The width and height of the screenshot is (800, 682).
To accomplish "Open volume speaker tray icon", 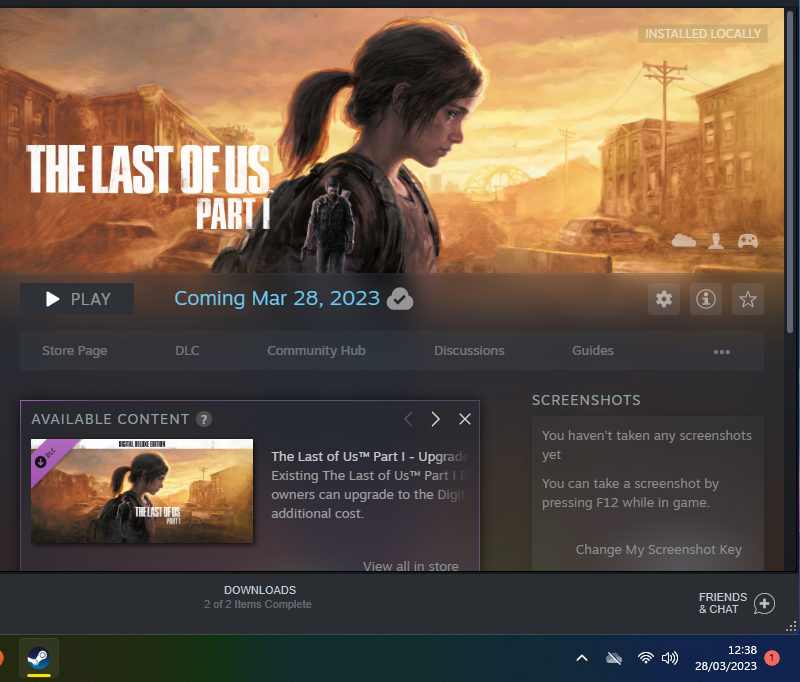I will pos(669,658).
